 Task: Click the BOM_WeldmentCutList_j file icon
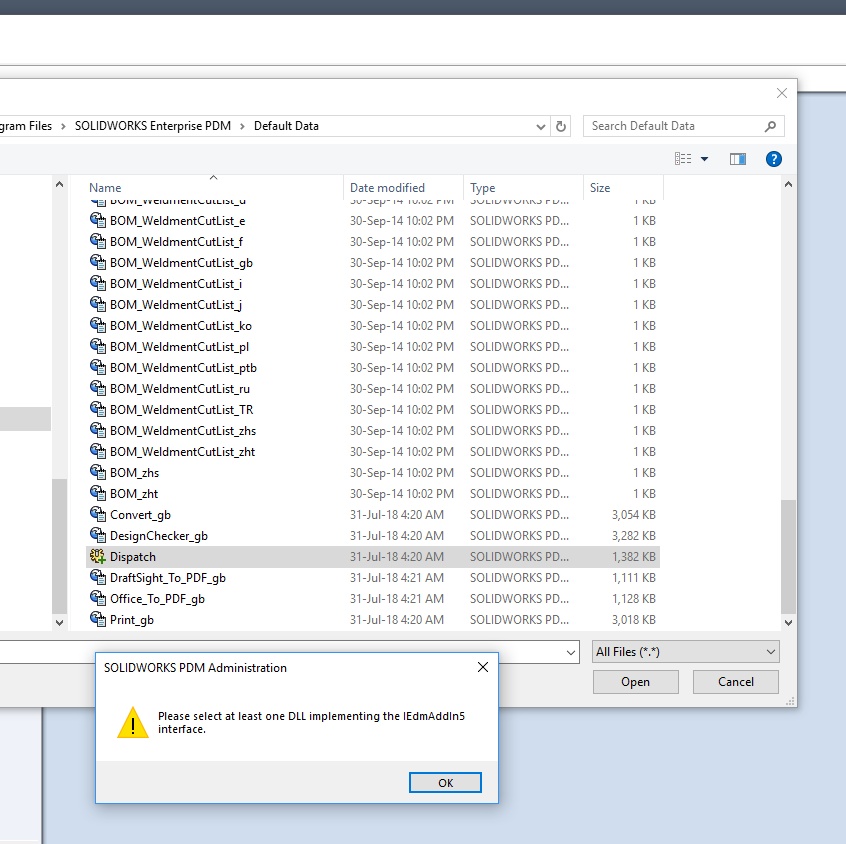98,304
